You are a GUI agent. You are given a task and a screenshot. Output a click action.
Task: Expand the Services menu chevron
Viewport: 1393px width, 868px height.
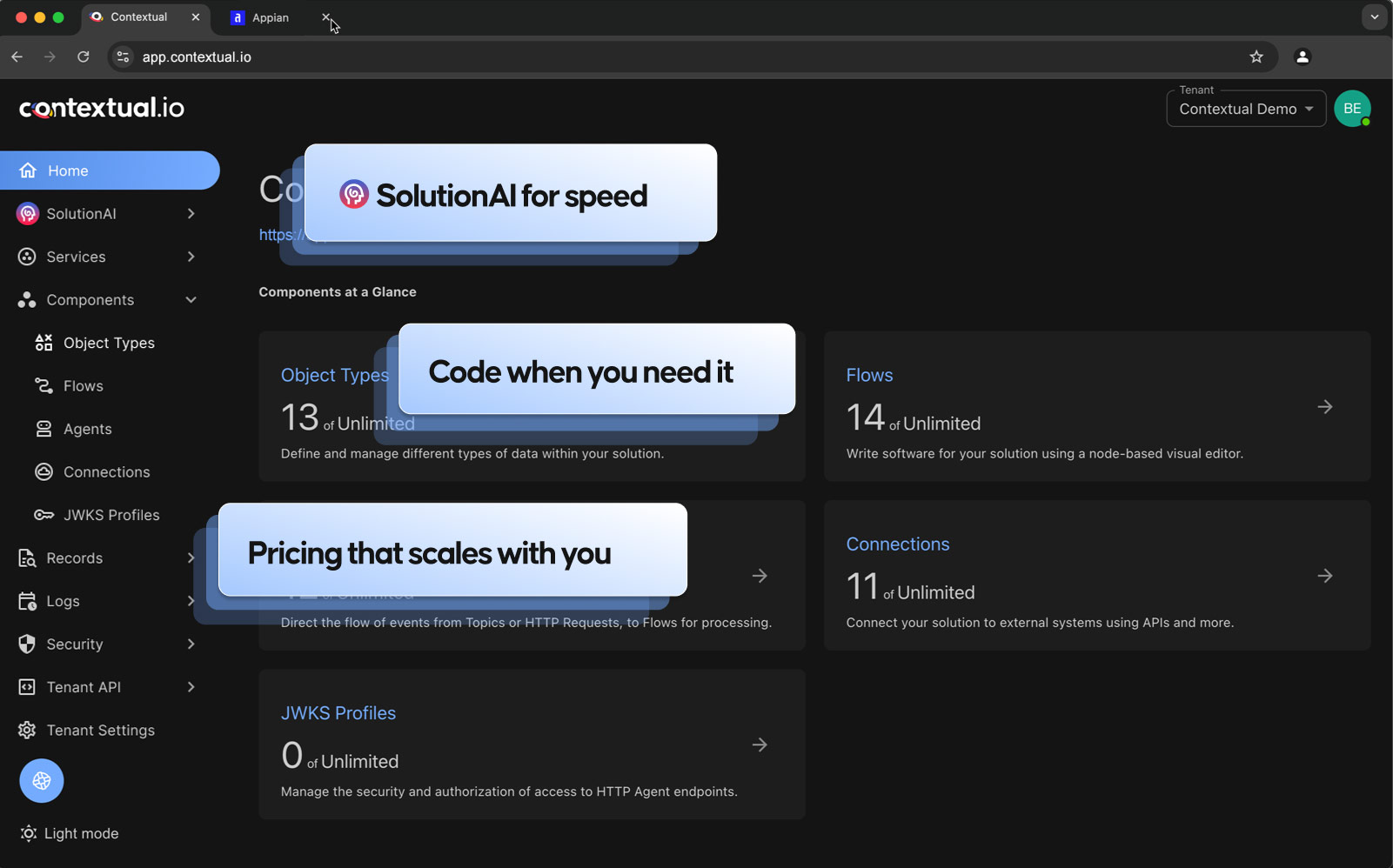[191, 257]
